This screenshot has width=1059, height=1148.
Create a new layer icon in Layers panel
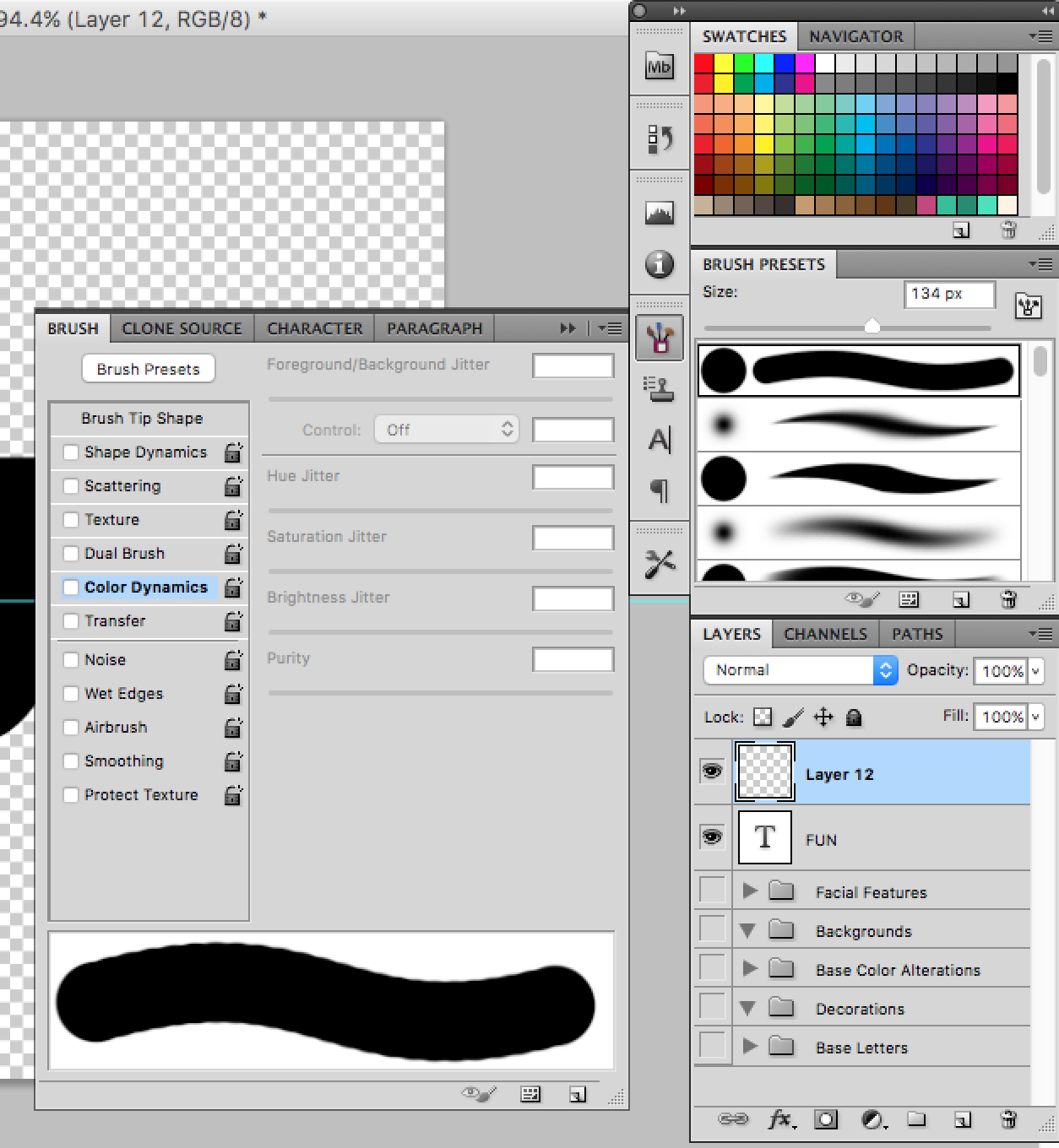tap(962, 1119)
